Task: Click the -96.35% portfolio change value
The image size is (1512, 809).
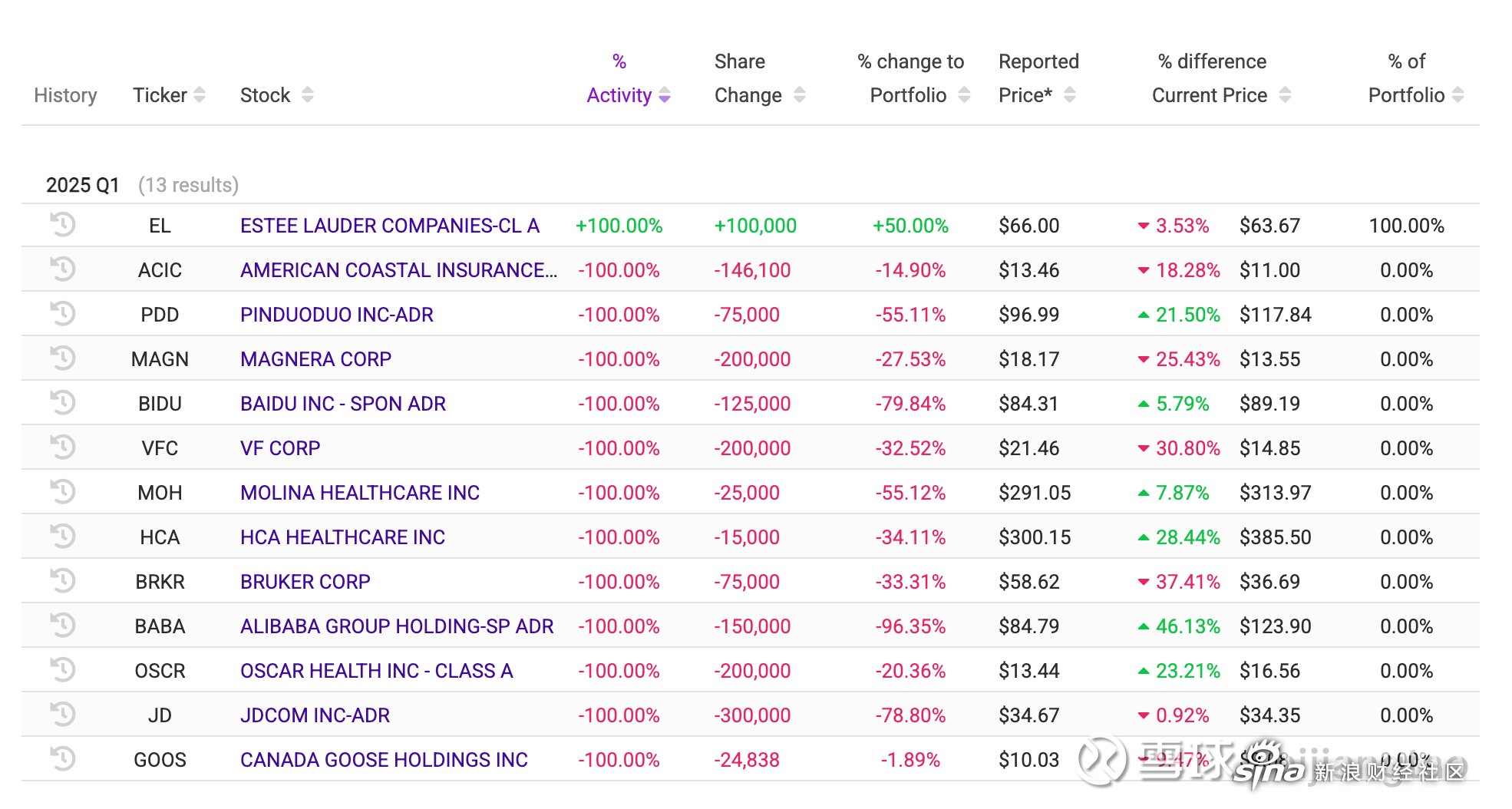Action: (x=910, y=626)
